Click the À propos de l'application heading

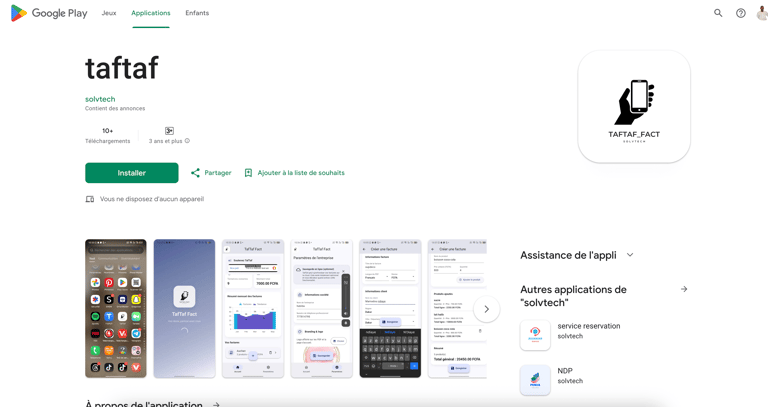click(144, 404)
